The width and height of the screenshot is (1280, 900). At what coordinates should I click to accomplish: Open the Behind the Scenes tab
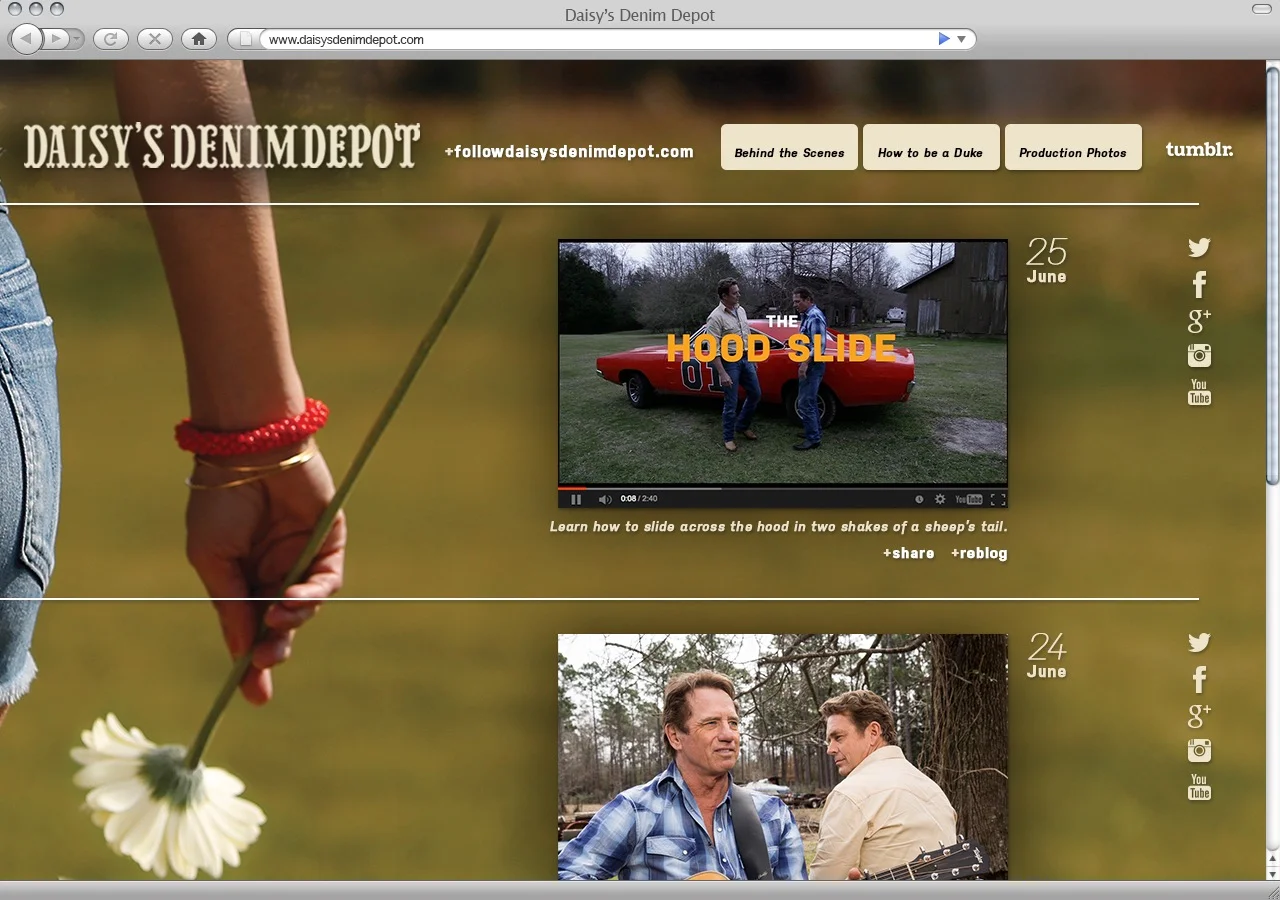(x=789, y=147)
